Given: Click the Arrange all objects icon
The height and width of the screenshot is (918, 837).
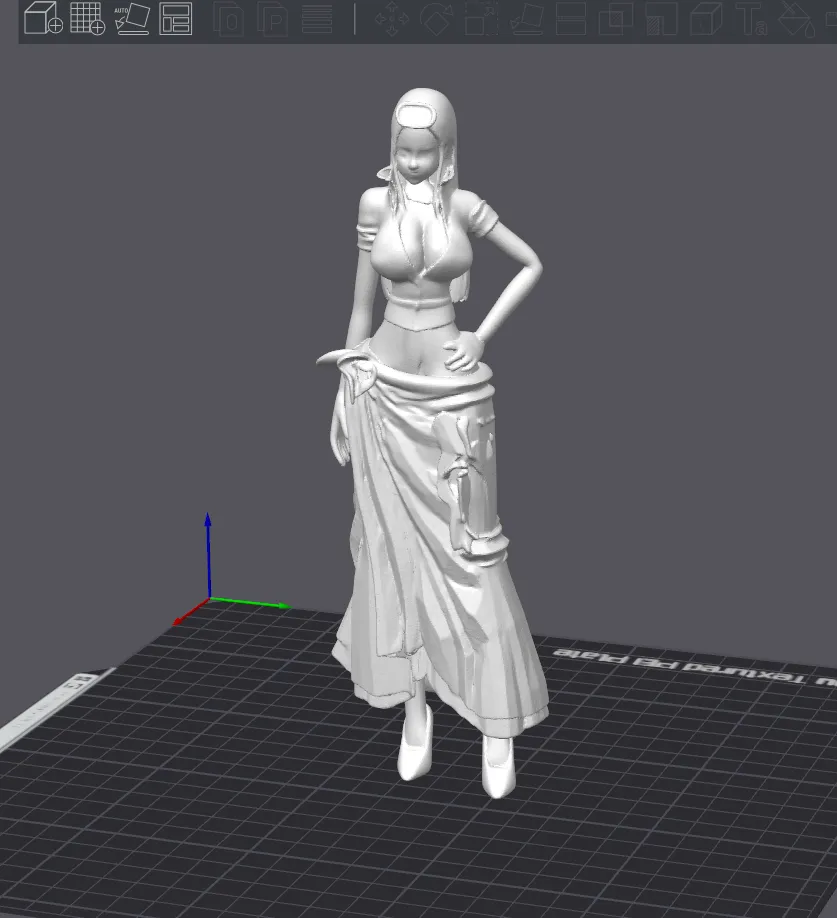Looking at the screenshot, I should pyautogui.click(x=177, y=20).
